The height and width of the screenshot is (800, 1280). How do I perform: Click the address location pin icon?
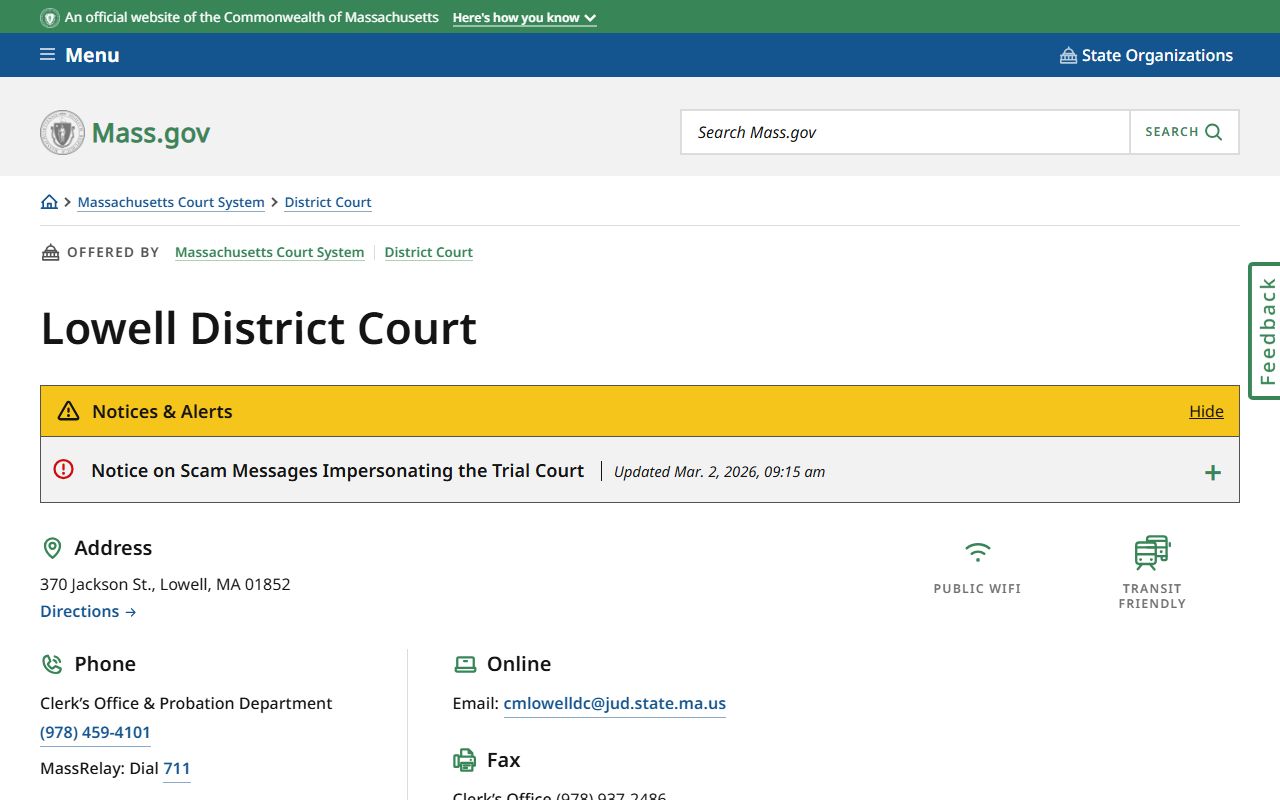tap(52, 548)
